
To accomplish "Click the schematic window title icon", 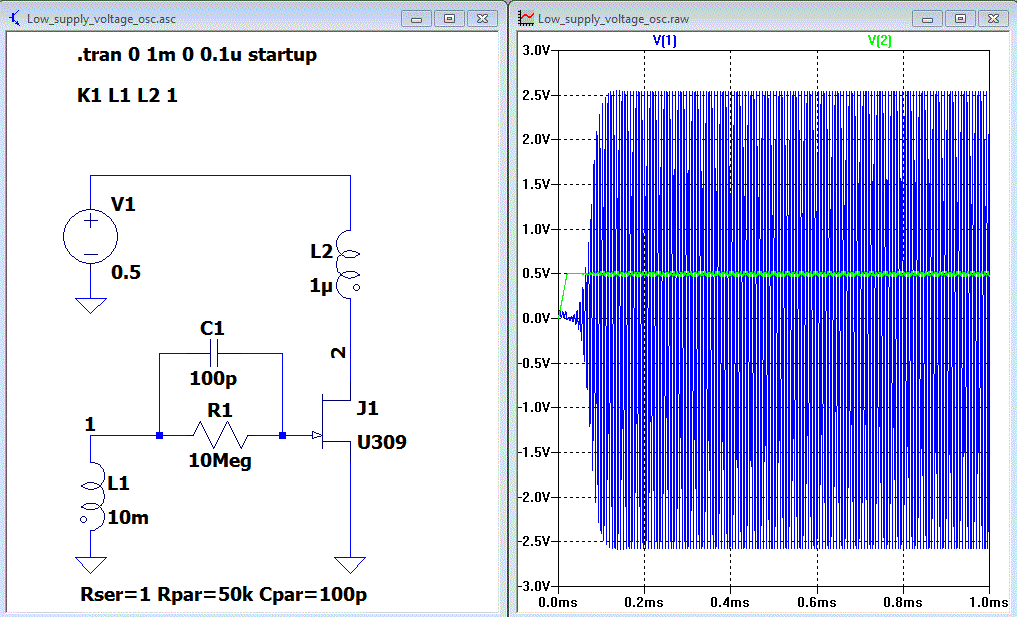I will click(x=14, y=18).
